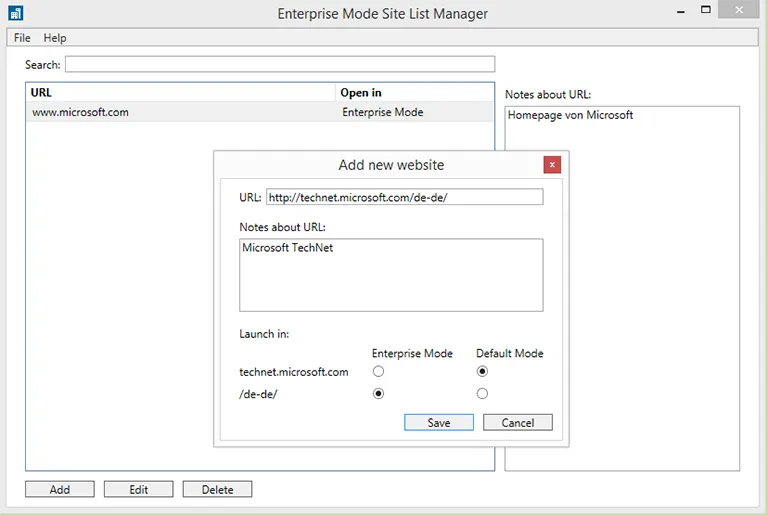Screen dimensions: 768x515
Task: Click the Enterprise Mode cell in the list
Action: [x=383, y=112]
